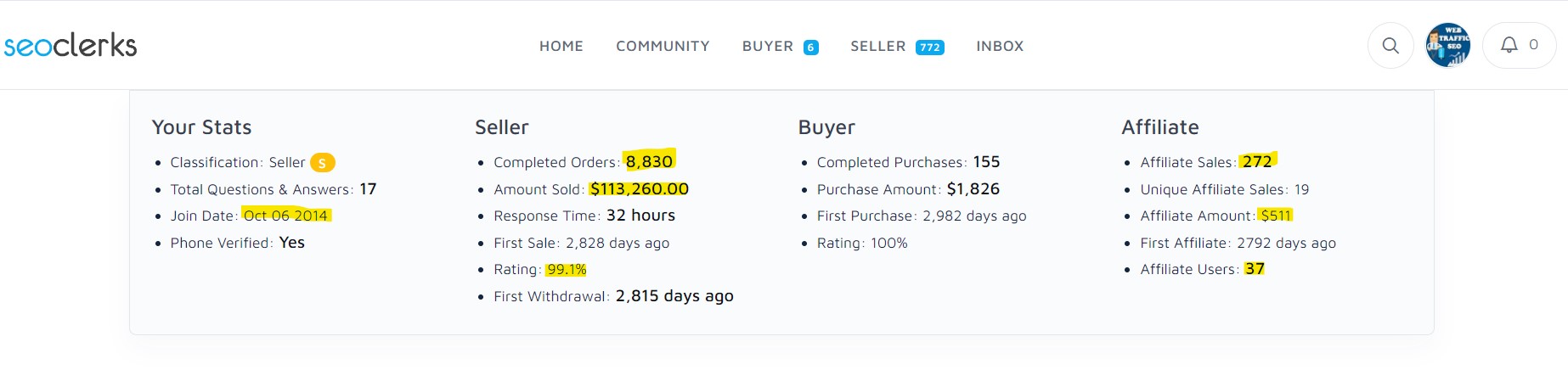Open the search magnifier icon

(x=1390, y=46)
